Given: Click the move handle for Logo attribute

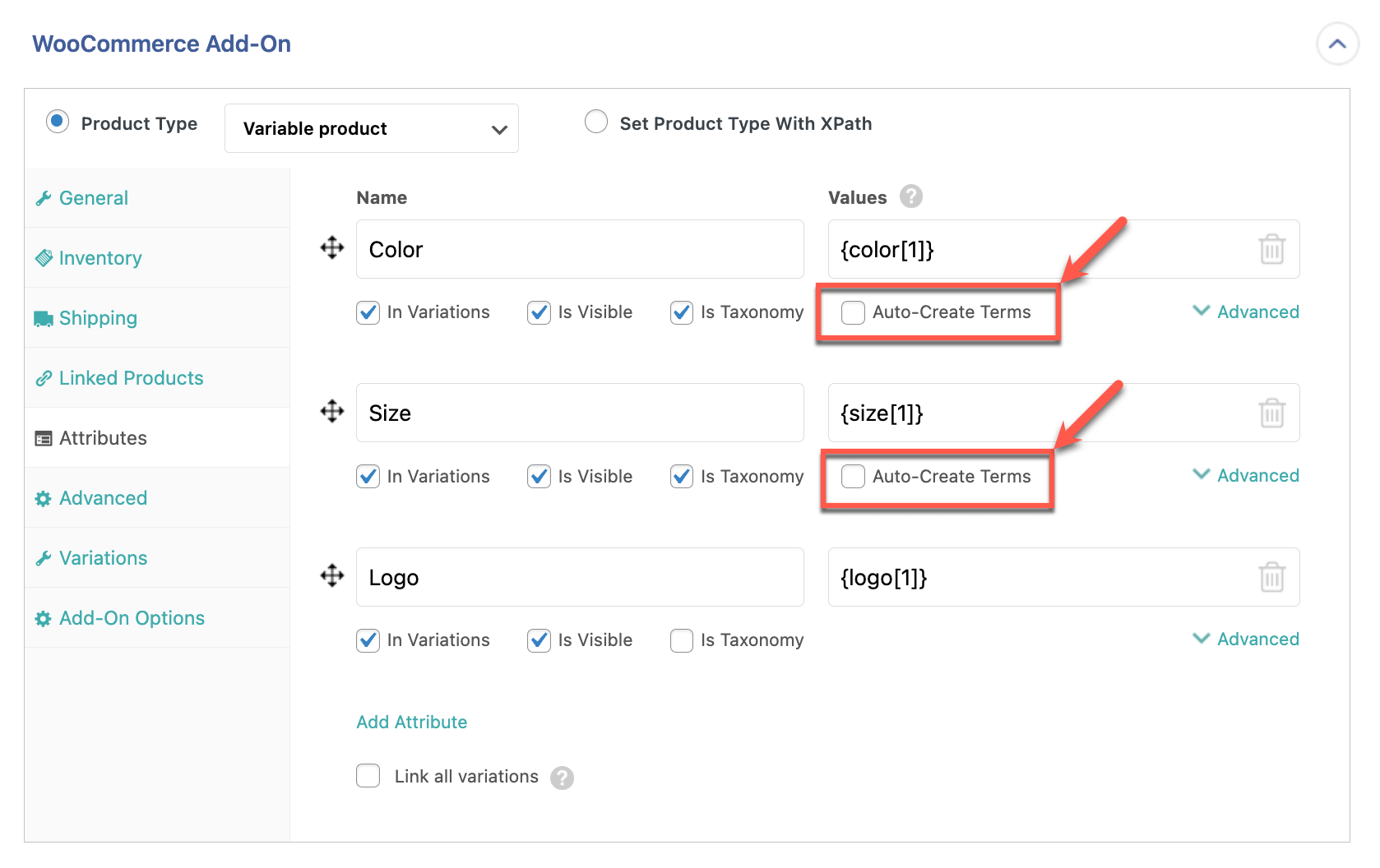Looking at the screenshot, I should (332, 575).
